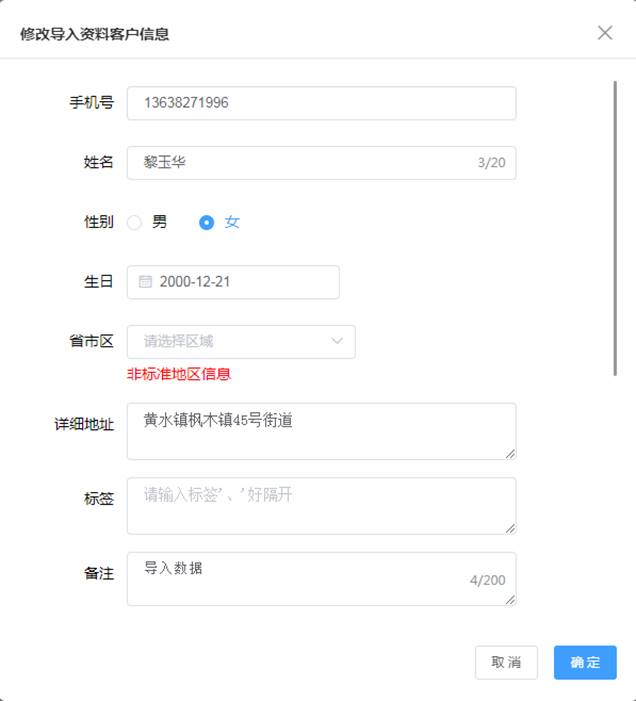Screen dimensions: 636x701
Task: Click the resize handle of the 备注 textarea
Action: (x=510, y=600)
